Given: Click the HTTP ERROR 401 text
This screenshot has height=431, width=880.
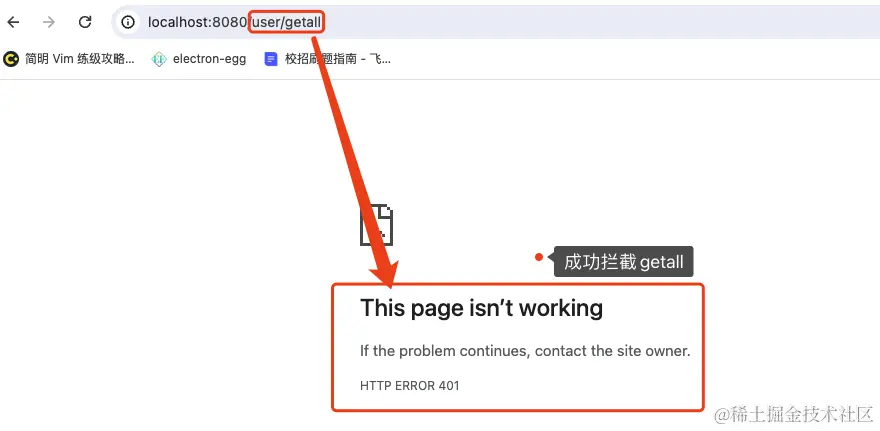Looking at the screenshot, I should click(x=410, y=386).
